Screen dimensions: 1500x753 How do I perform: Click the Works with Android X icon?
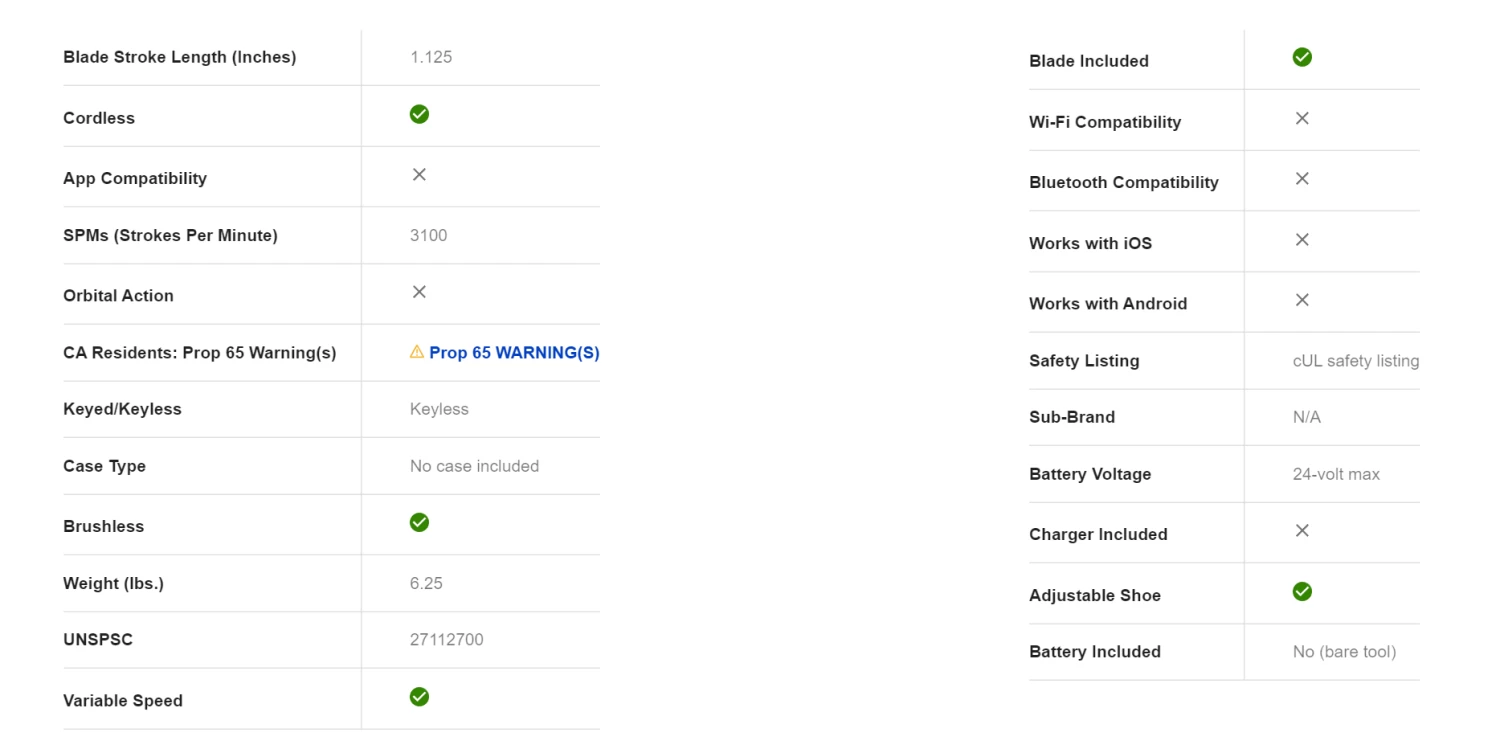pyautogui.click(x=1302, y=300)
